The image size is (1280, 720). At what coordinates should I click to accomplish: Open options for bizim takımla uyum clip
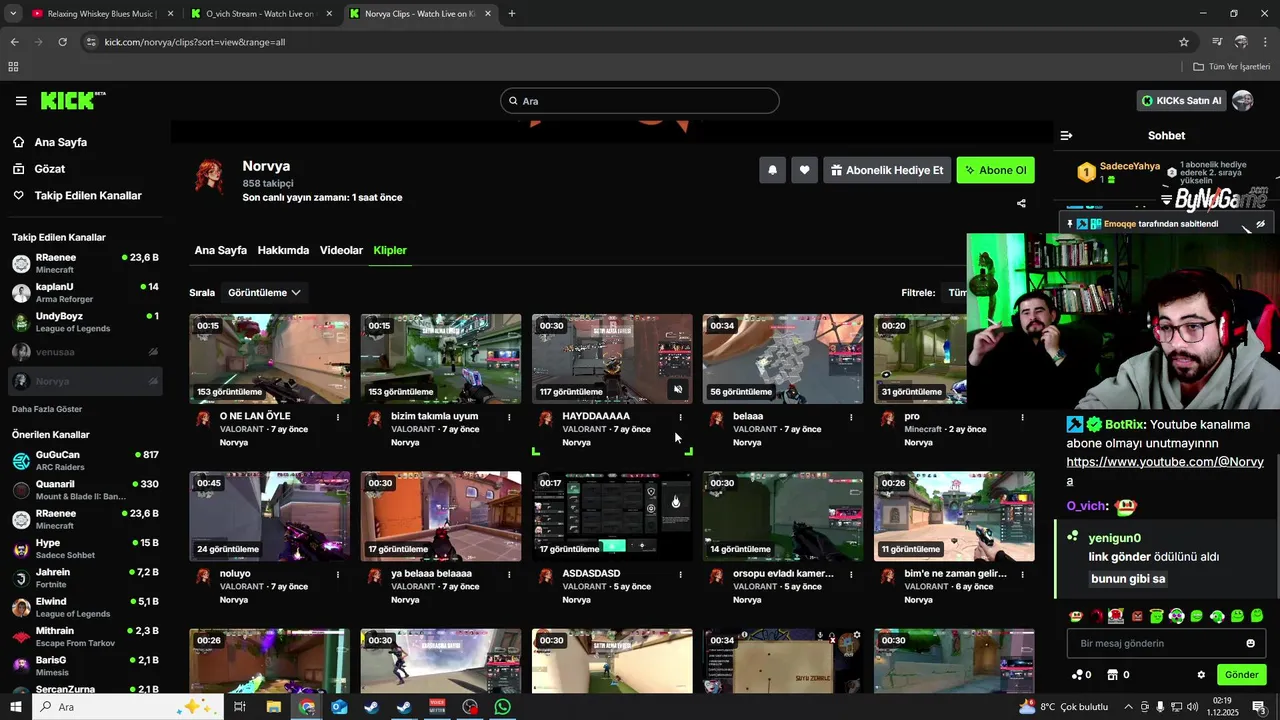(x=509, y=417)
